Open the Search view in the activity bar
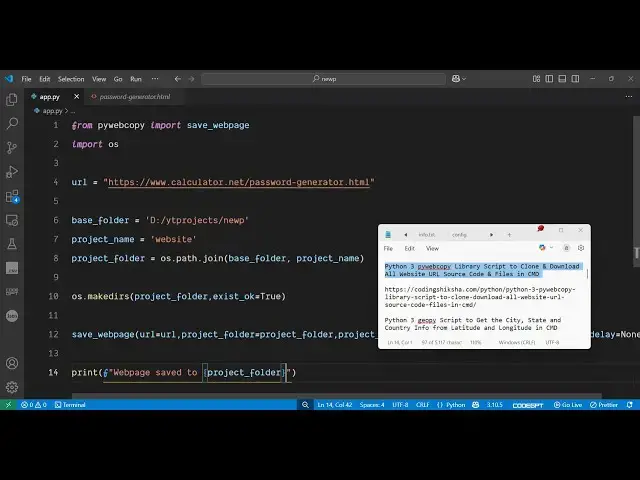Screen dimensions: 640x480 (12, 123)
